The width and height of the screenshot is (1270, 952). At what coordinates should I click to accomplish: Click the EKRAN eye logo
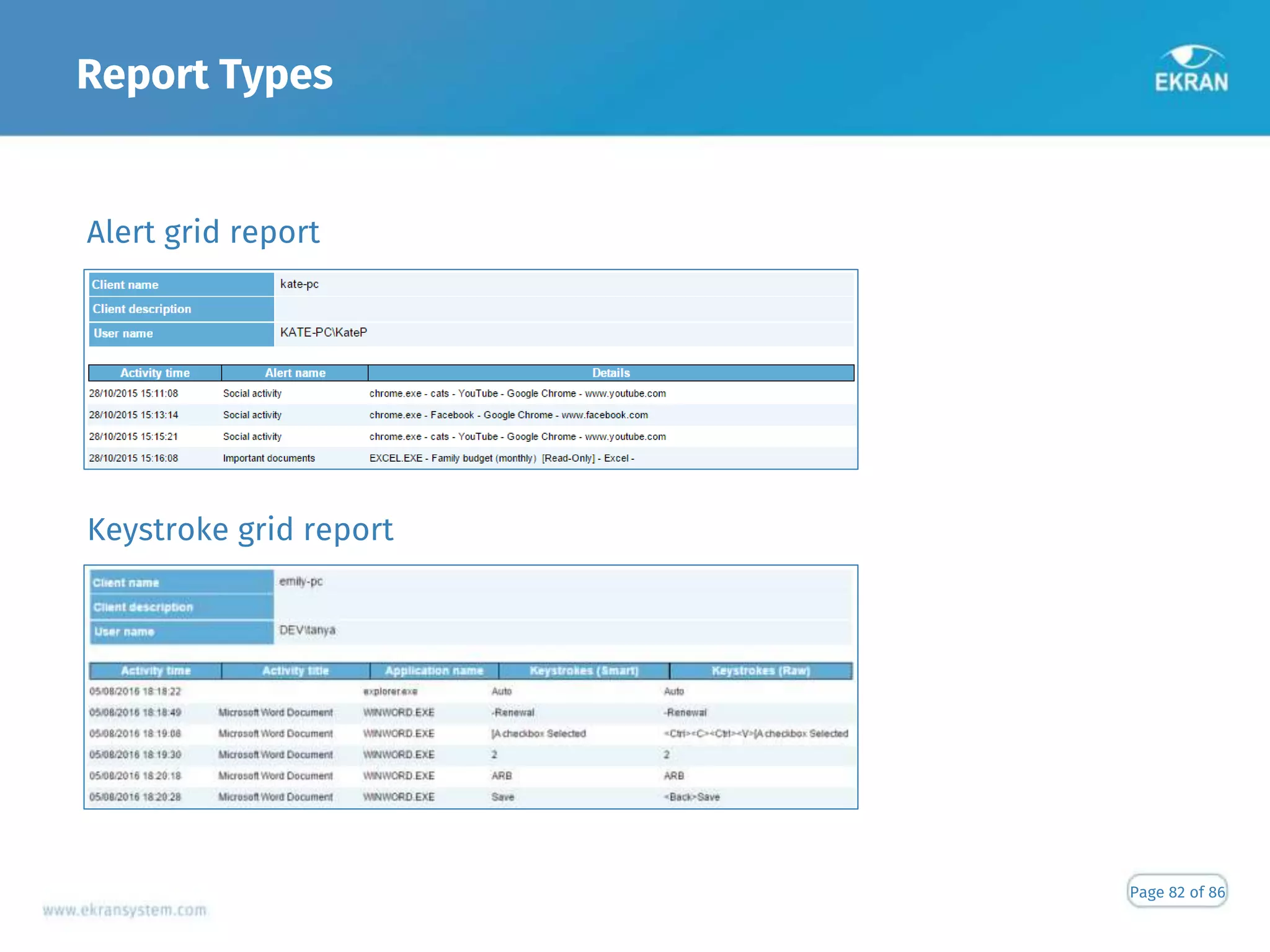pyautogui.click(x=1191, y=68)
